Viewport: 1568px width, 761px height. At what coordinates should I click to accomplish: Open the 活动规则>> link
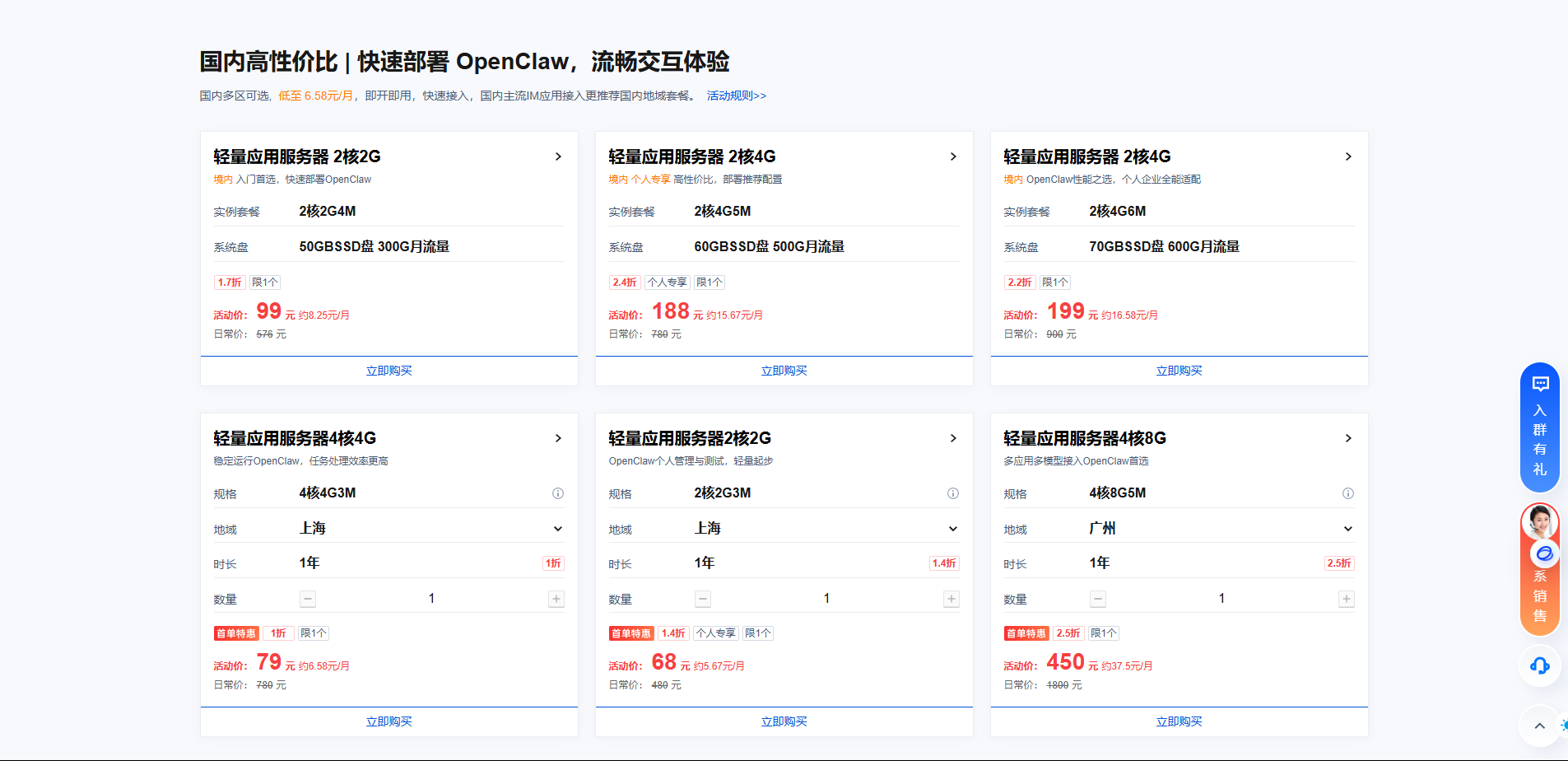pos(735,96)
